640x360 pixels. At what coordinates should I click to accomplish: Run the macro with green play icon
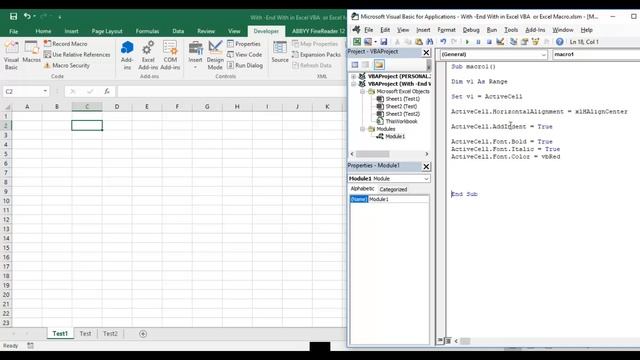pyautogui.click(x=467, y=42)
